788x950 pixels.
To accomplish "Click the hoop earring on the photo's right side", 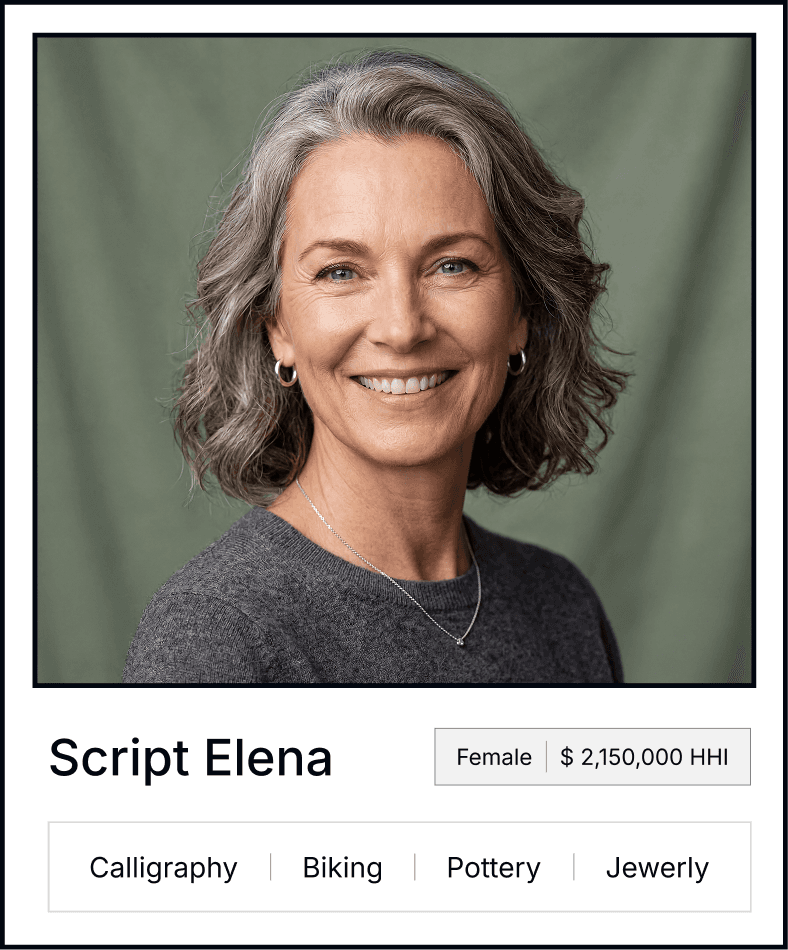I will click(x=517, y=362).
